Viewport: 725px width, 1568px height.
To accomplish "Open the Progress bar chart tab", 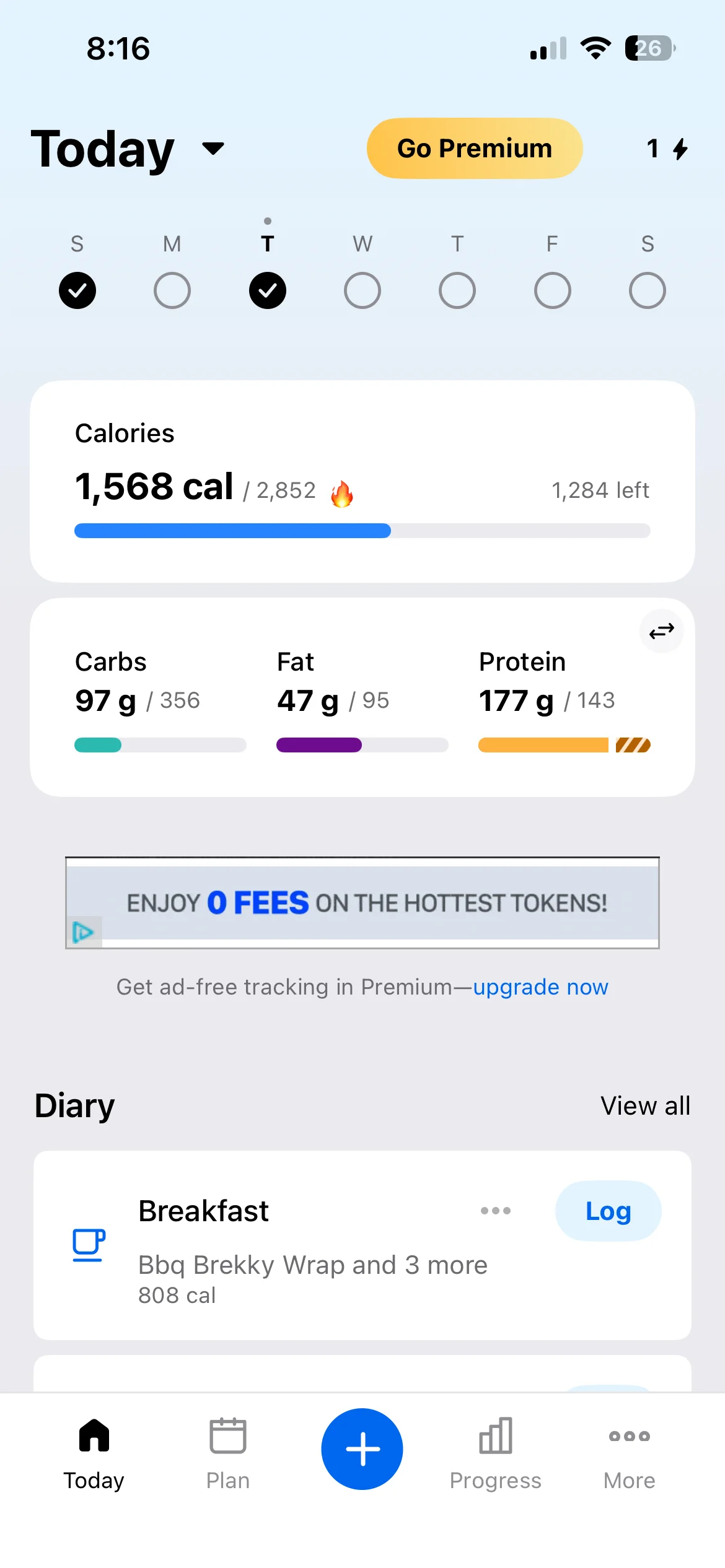I will (495, 1451).
